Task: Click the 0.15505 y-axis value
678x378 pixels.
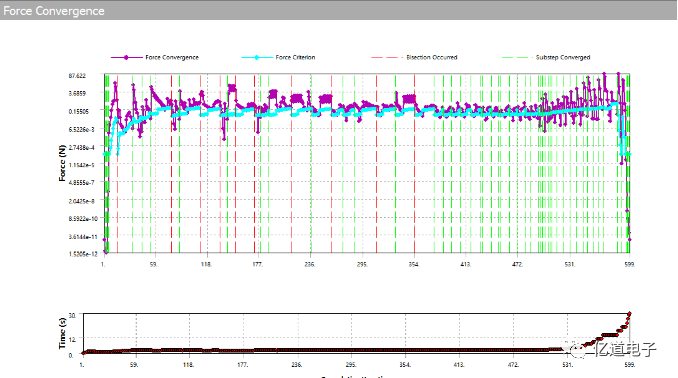Action: pos(78,112)
